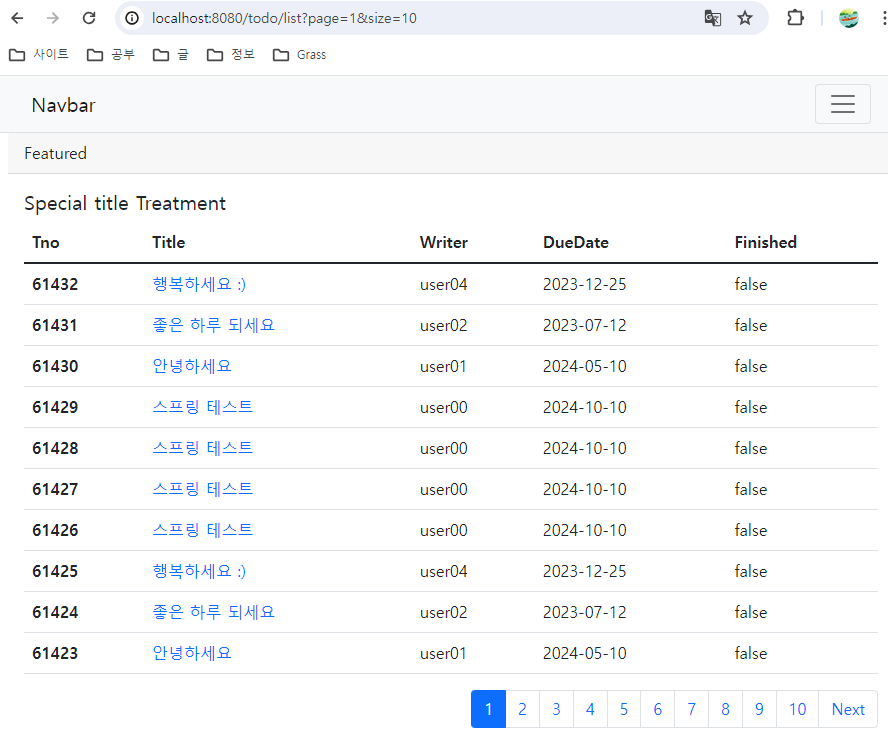Viewport: 888px width, 748px height.
Task: Open 스프링 테스트 link in row 61426
Action: coord(202,530)
